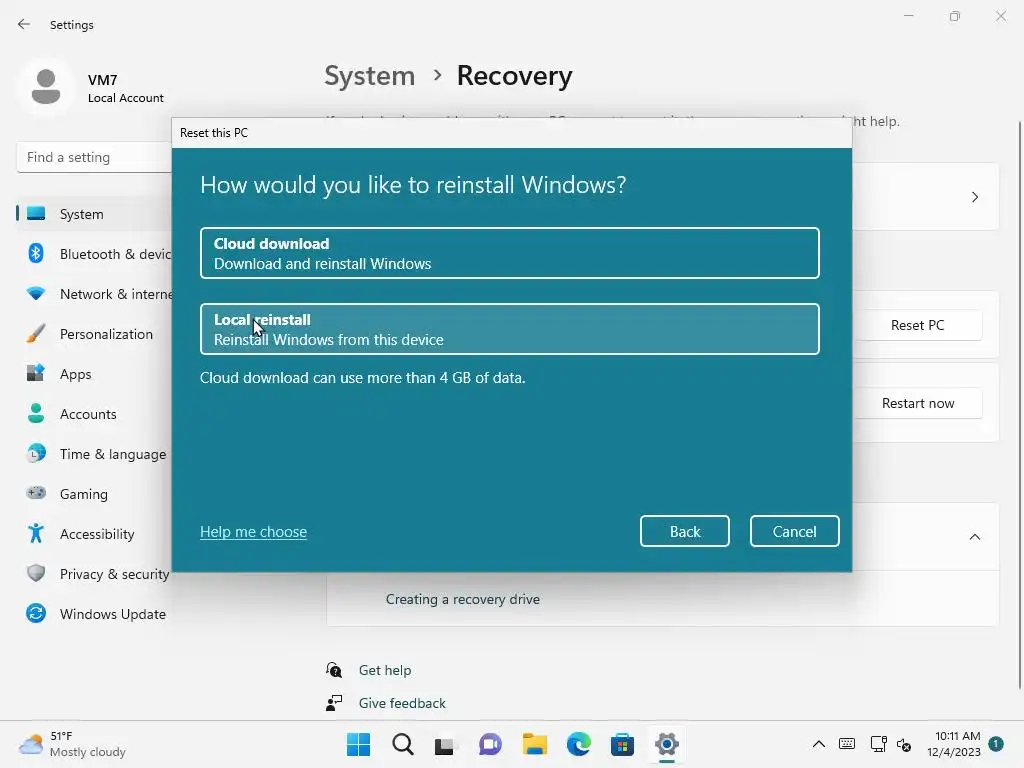
Task: Click the Gaming controller icon
Action: [36, 492]
